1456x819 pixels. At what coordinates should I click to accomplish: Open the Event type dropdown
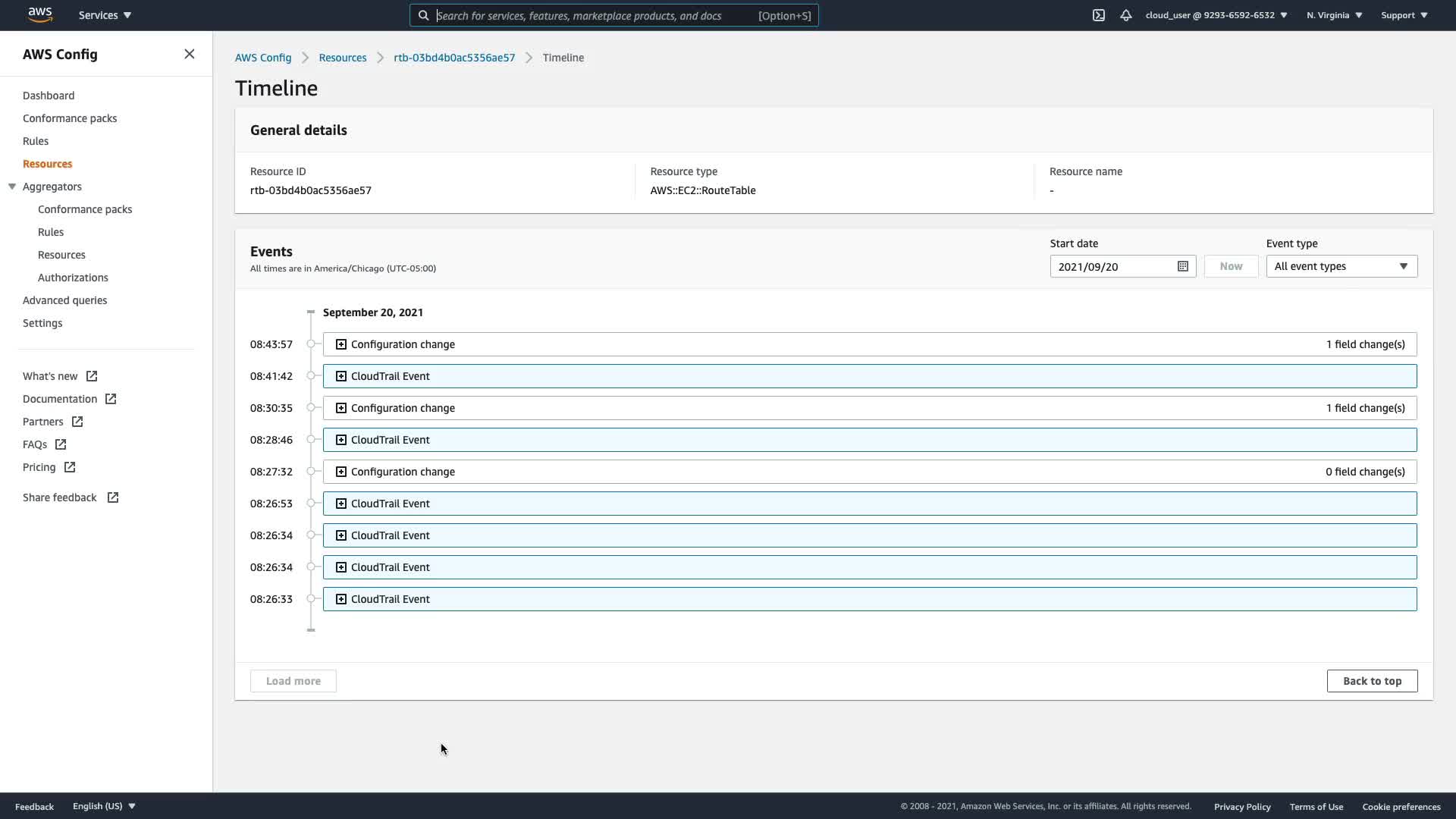[x=1341, y=266]
